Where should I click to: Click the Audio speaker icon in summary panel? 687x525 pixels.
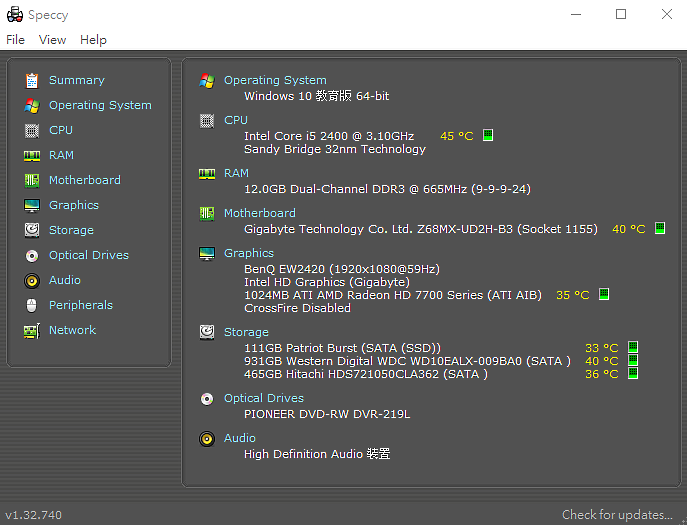(x=207, y=438)
